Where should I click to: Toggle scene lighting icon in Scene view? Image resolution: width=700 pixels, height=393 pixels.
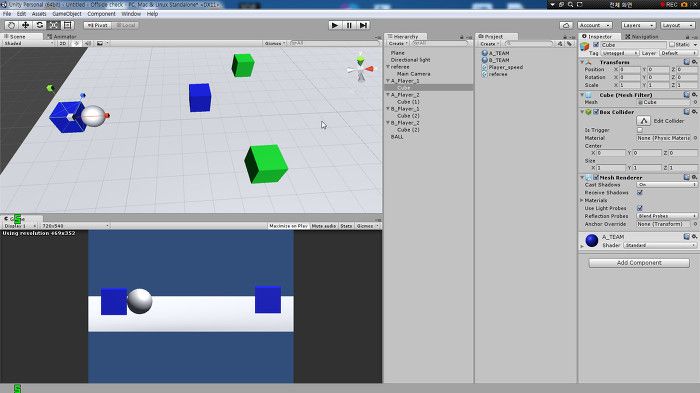[76, 43]
